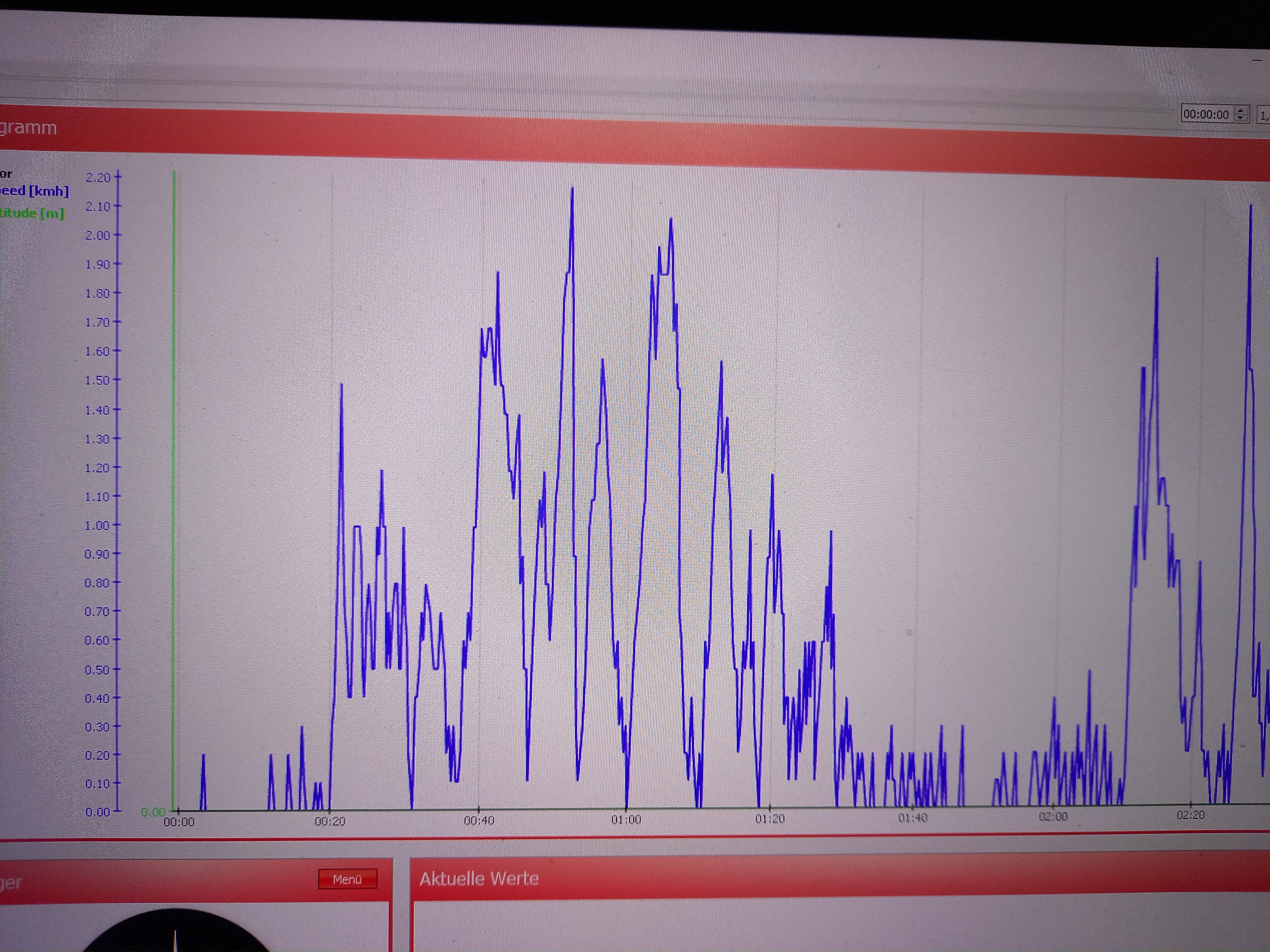
Task: Select the Speed [kmh] legend entry
Action: [x=34, y=191]
